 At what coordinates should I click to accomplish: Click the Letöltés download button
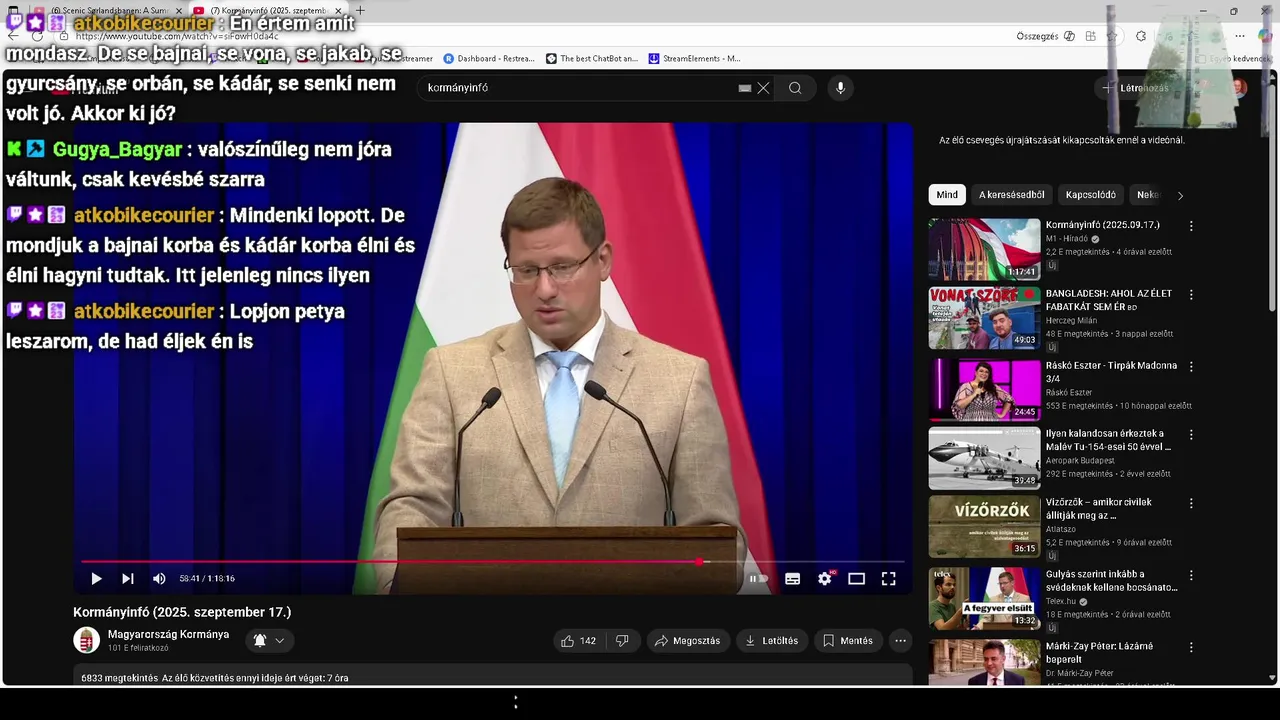(x=771, y=641)
